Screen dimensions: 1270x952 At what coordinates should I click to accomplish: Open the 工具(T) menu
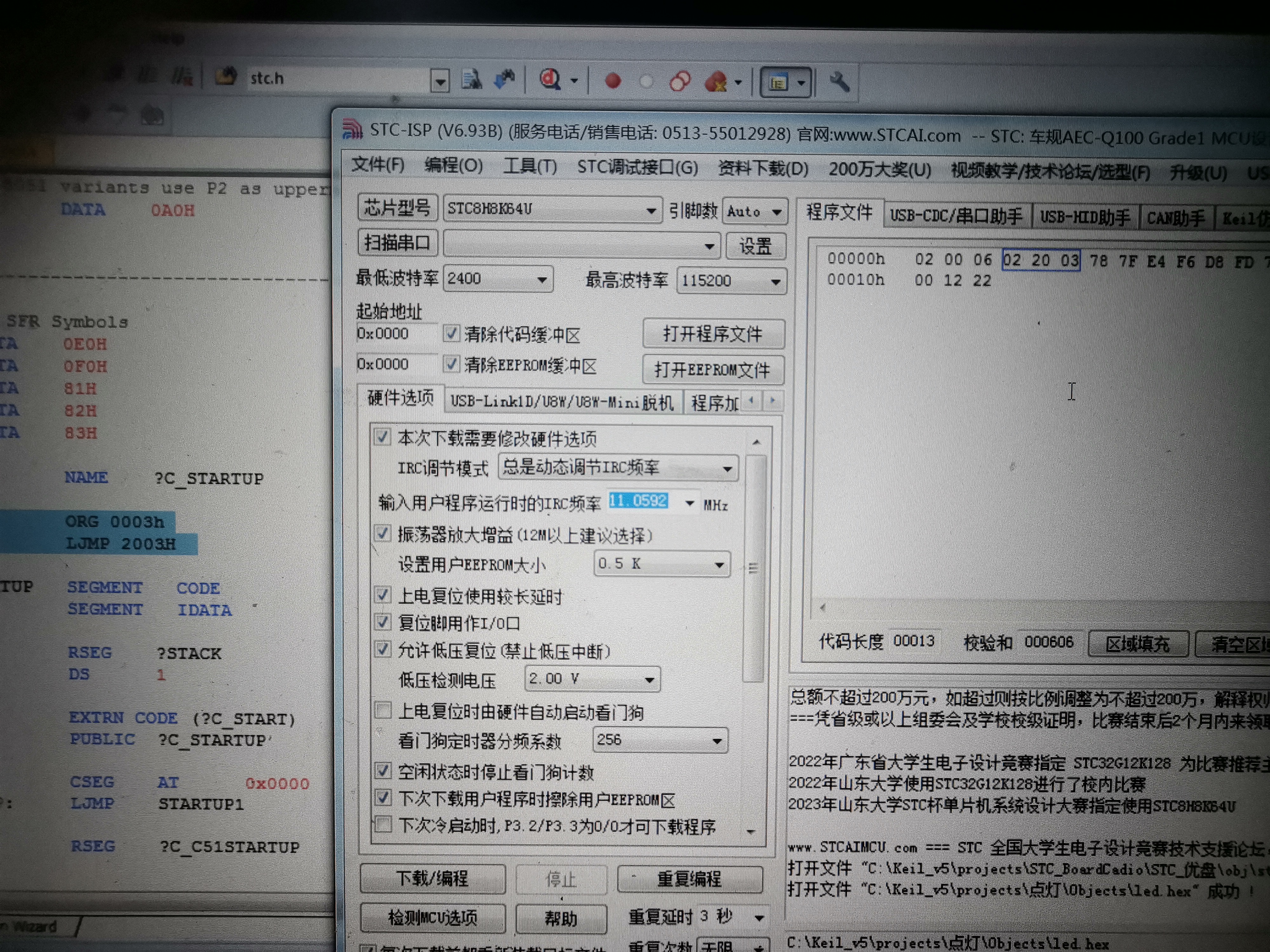pos(530,166)
